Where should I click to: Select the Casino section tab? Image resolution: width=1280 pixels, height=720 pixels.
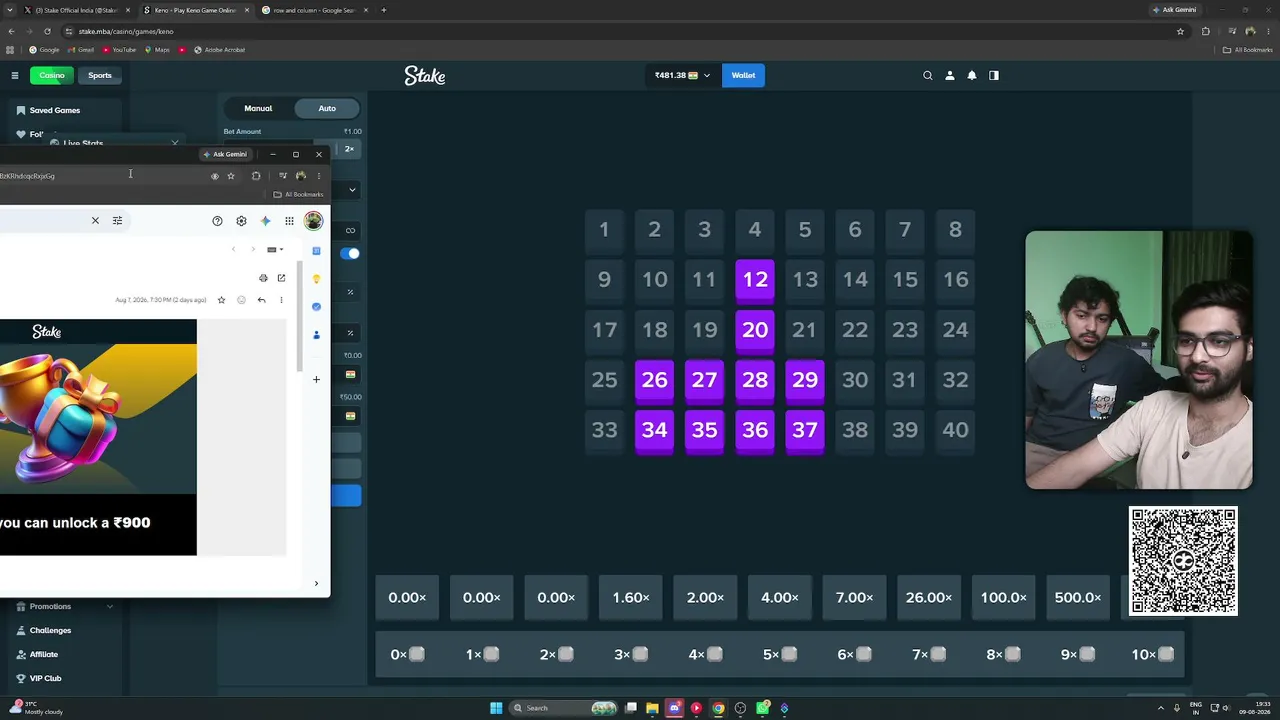pyautogui.click(x=52, y=75)
